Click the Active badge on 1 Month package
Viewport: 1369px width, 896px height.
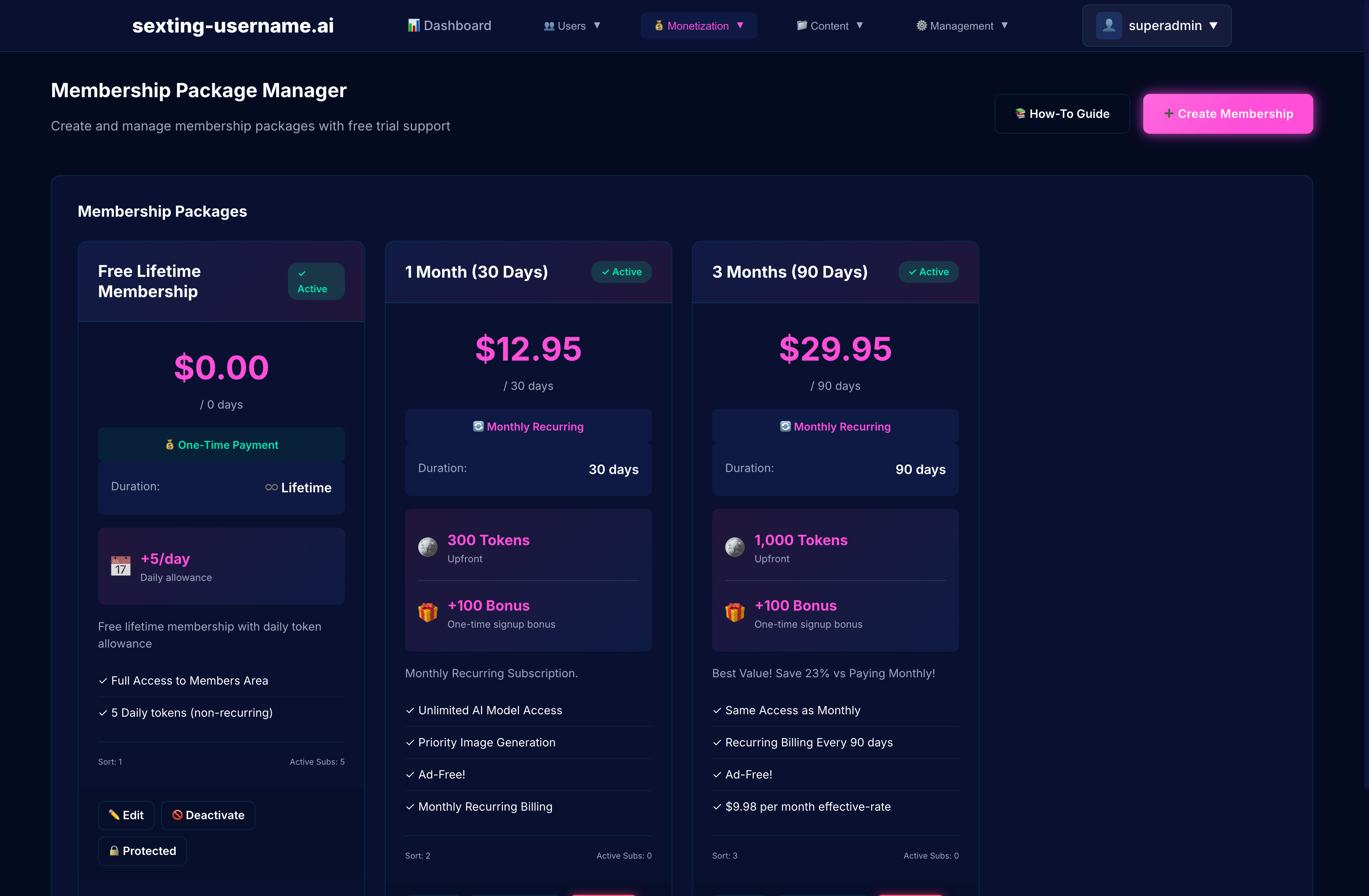tap(621, 272)
